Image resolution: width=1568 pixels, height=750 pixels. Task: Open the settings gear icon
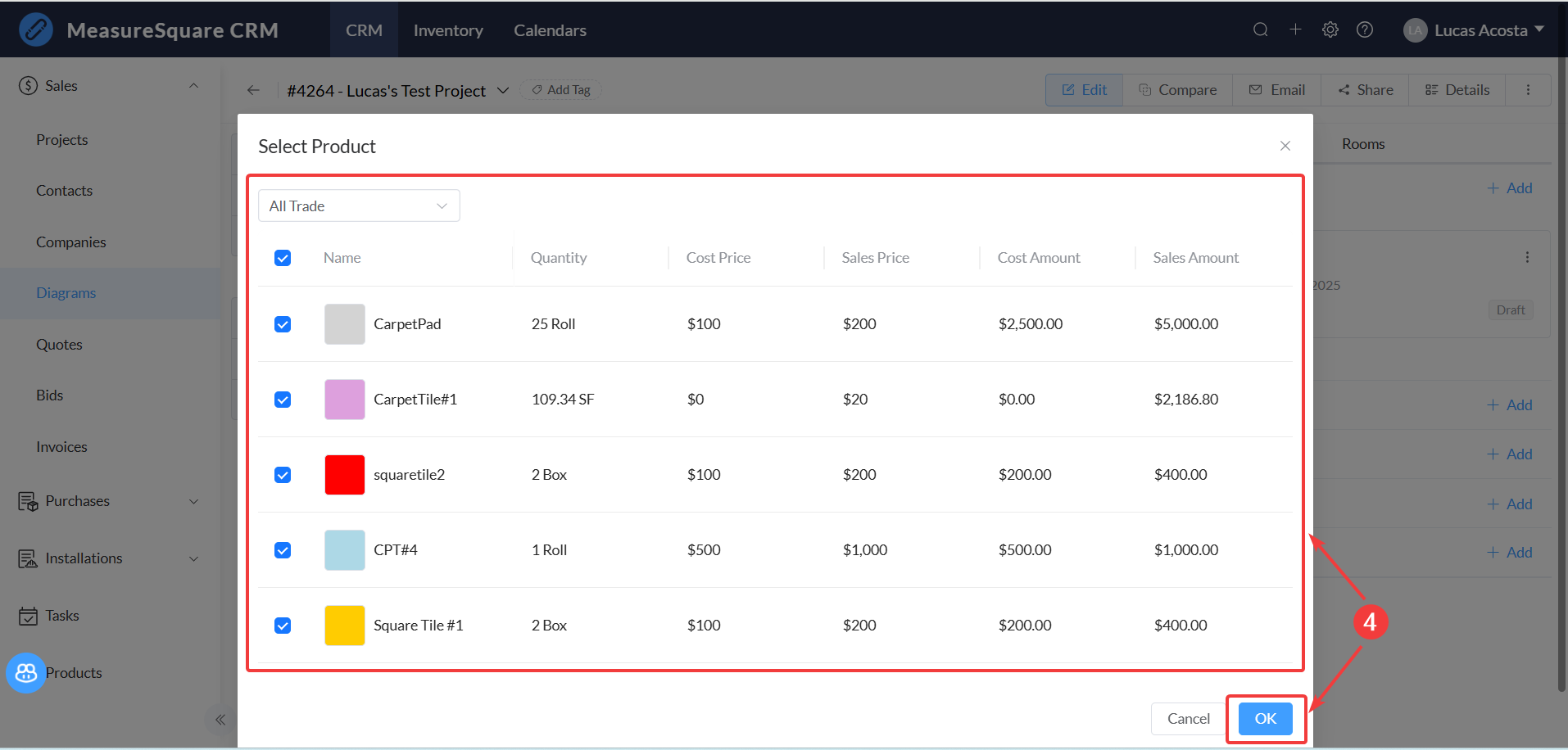click(1330, 29)
